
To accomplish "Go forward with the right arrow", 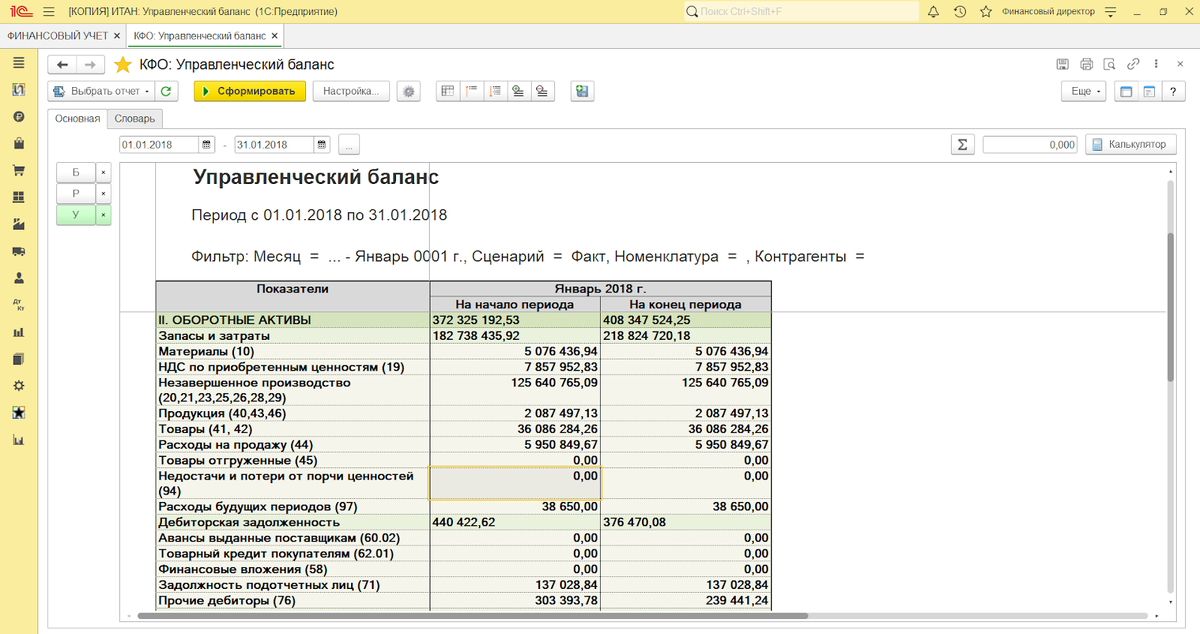I will tap(90, 64).
